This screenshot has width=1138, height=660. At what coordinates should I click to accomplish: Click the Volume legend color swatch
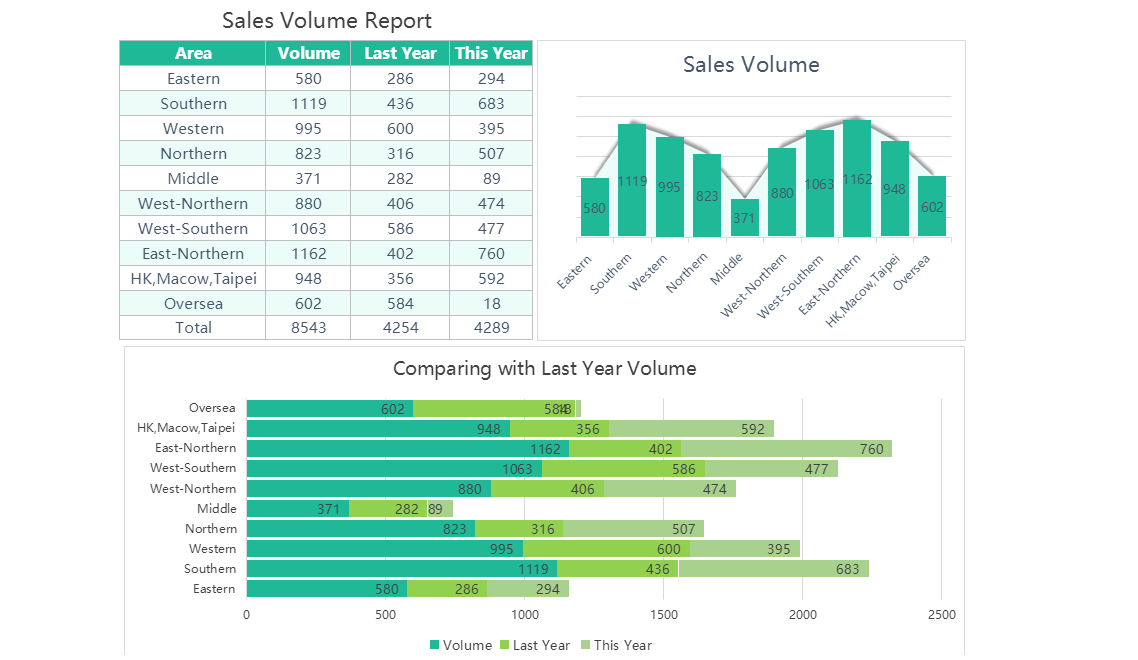[435, 645]
